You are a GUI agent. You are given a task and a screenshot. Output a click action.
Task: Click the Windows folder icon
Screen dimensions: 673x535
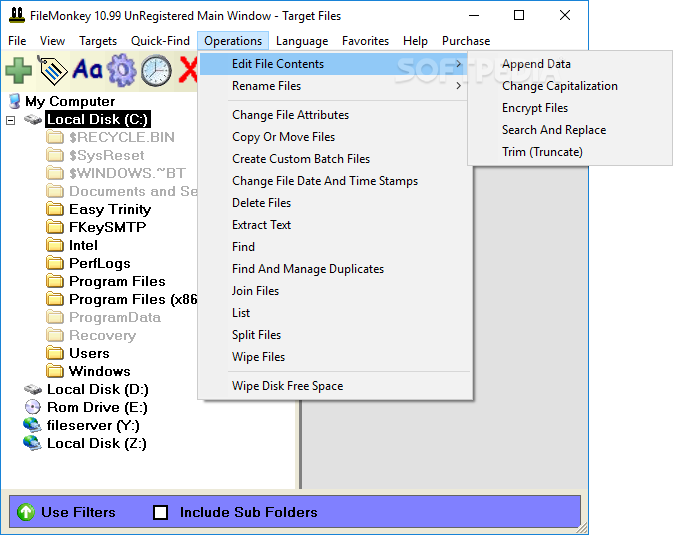pyautogui.click(x=55, y=371)
